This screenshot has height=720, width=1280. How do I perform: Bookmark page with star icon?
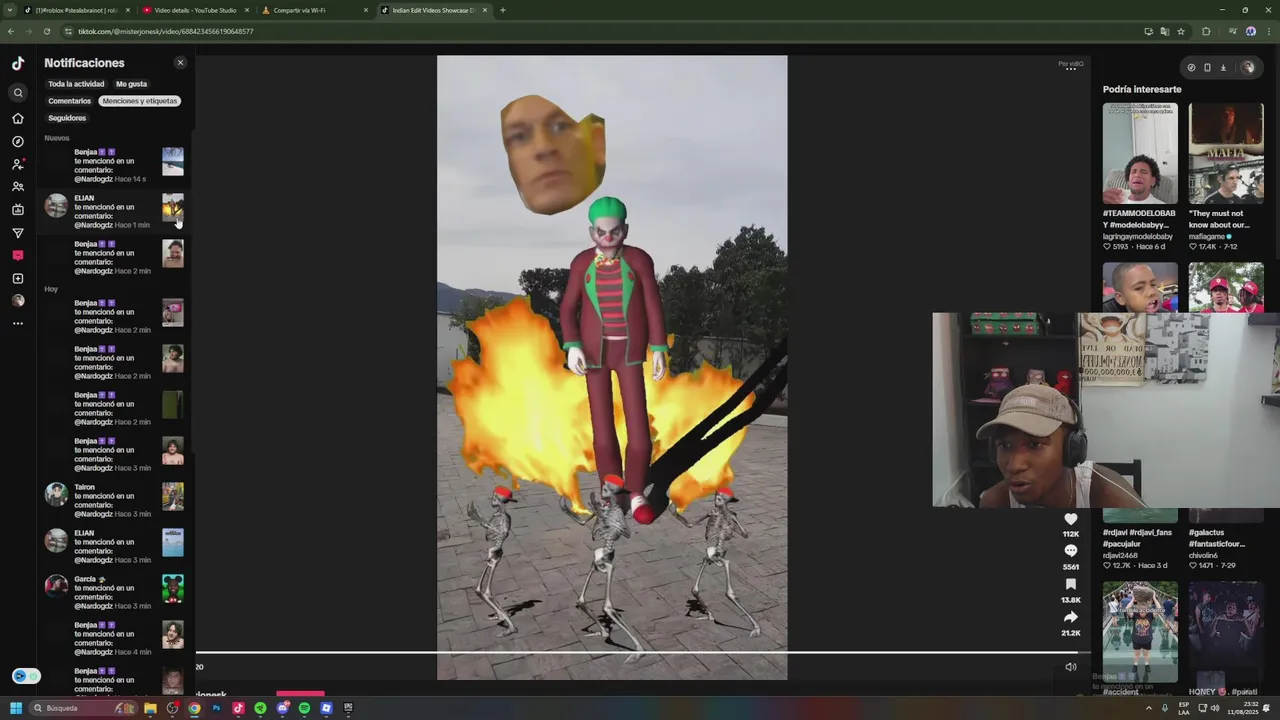(1180, 31)
